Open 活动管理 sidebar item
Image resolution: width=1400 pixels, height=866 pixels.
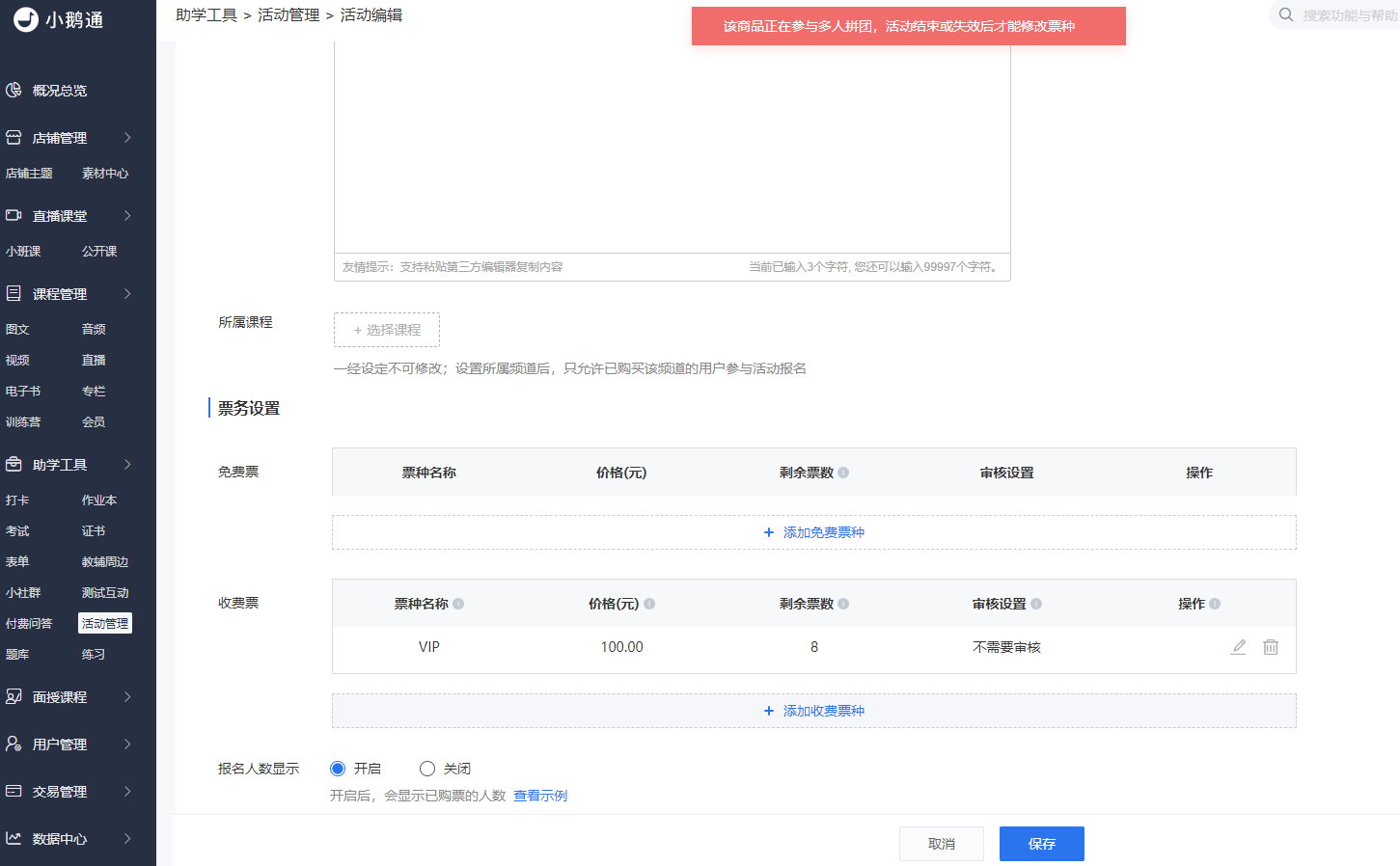pos(105,623)
